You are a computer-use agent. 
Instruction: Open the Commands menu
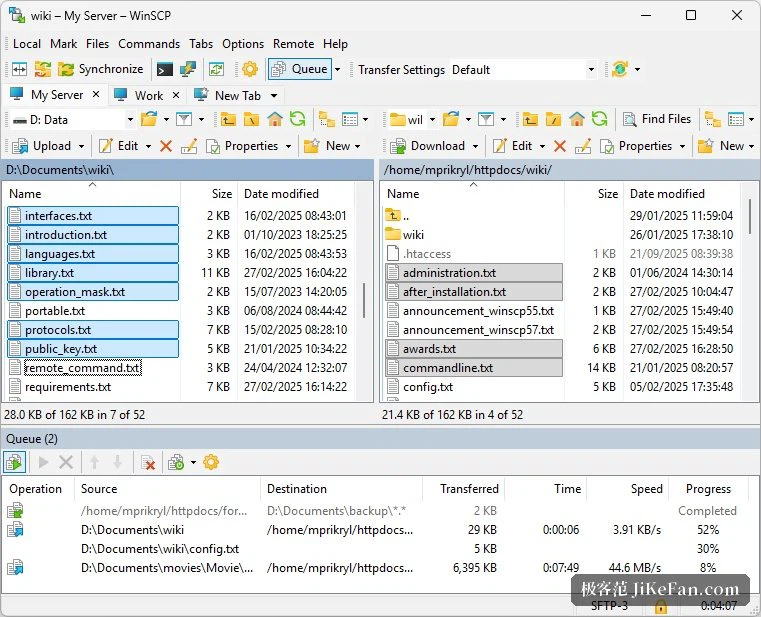click(x=149, y=44)
